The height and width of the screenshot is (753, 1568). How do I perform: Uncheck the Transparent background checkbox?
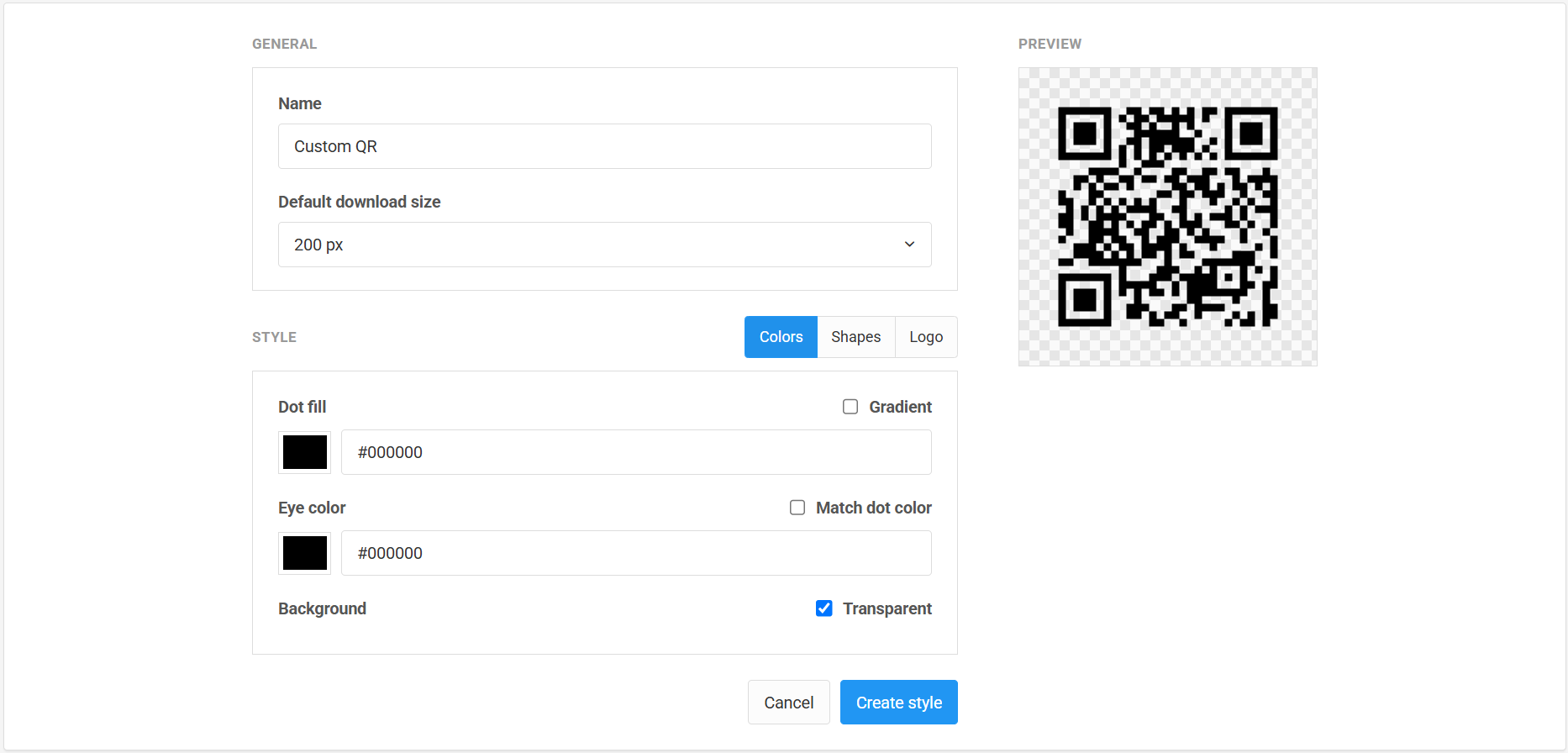(824, 608)
